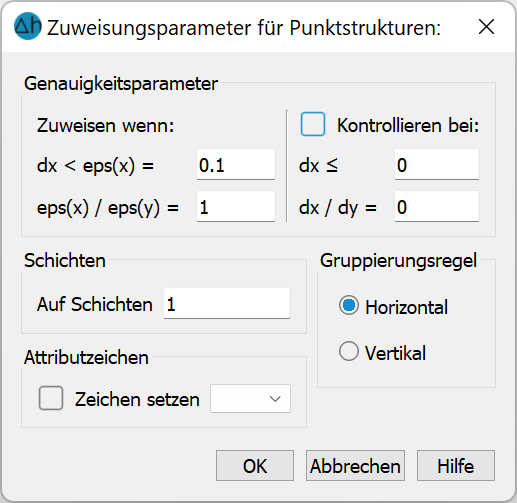Select the Horizontal grouping rule
The height and width of the screenshot is (503, 517).
click(349, 306)
